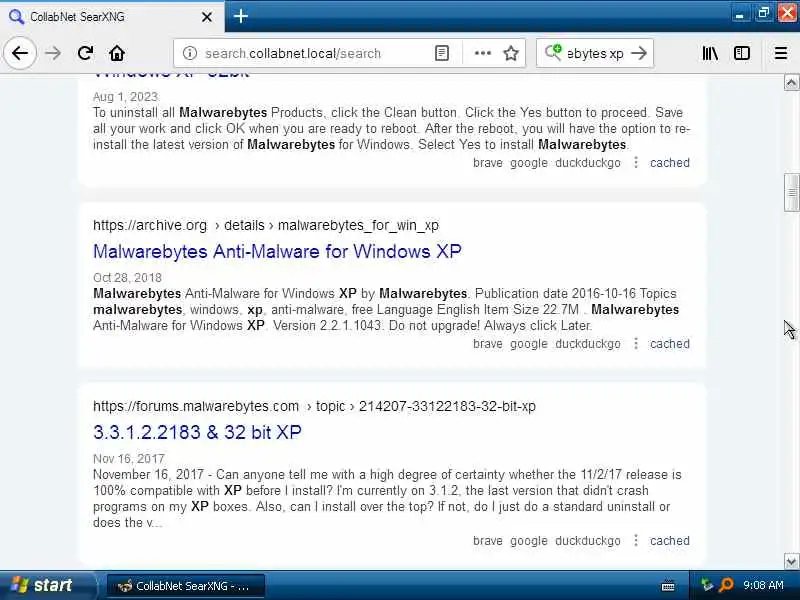Open Malwarebytes Anti-Malware for Windows XP result
This screenshot has height=600, width=800.
[278, 252]
